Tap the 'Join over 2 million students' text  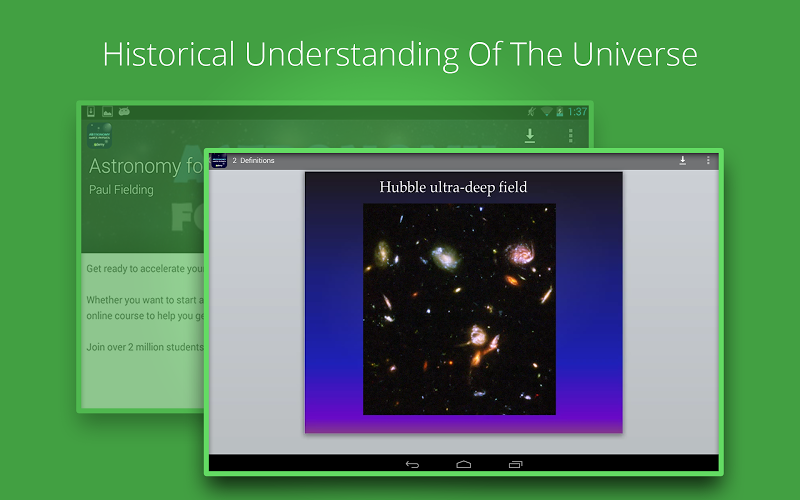(x=145, y=347)
